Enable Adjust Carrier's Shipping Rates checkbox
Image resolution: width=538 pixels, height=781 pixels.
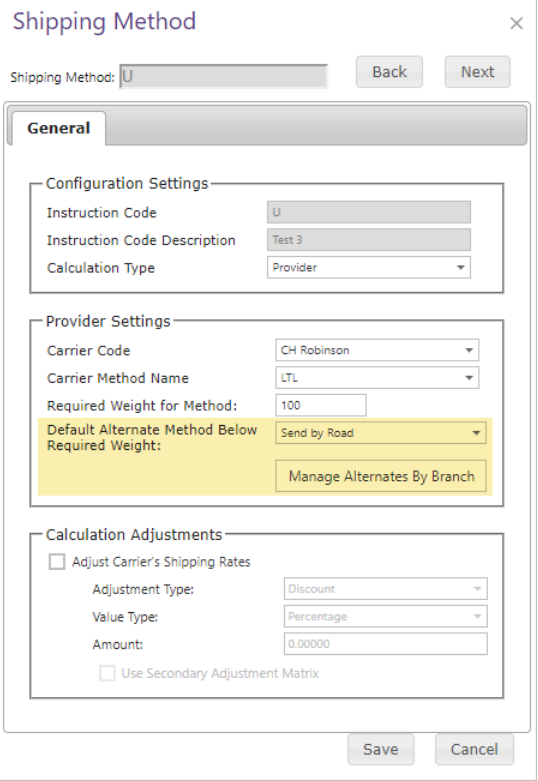(57, 561)
